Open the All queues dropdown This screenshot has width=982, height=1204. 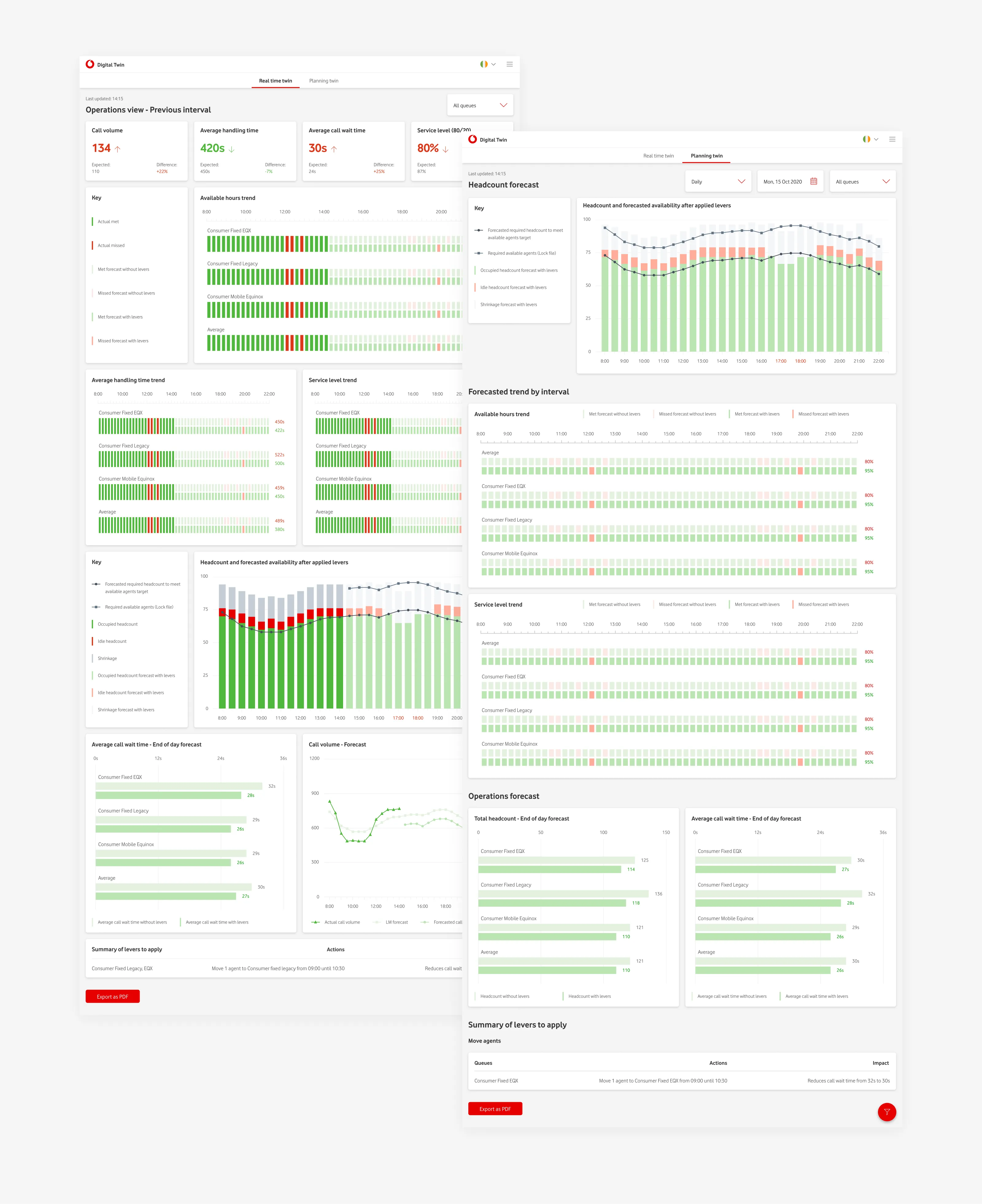(x=480, y=105)
